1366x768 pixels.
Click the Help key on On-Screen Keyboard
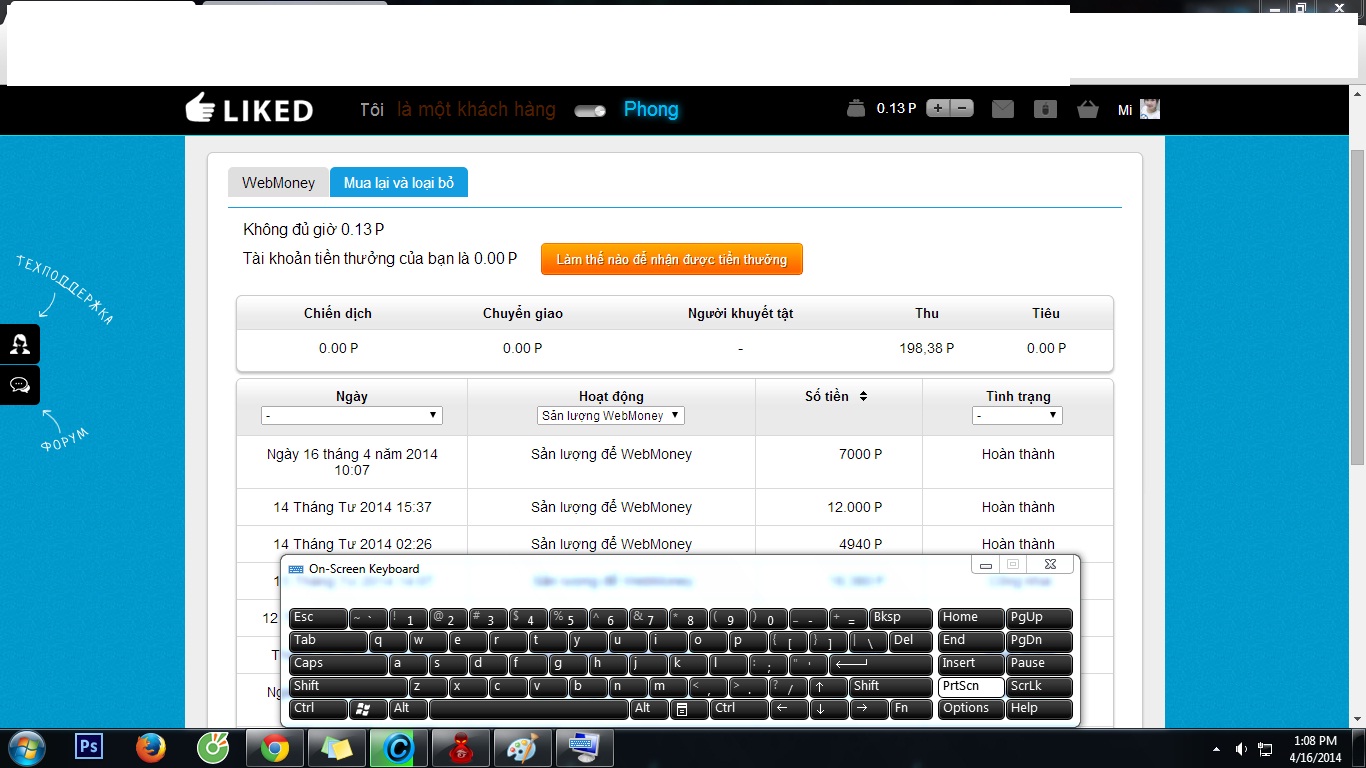pos(1039,710)
